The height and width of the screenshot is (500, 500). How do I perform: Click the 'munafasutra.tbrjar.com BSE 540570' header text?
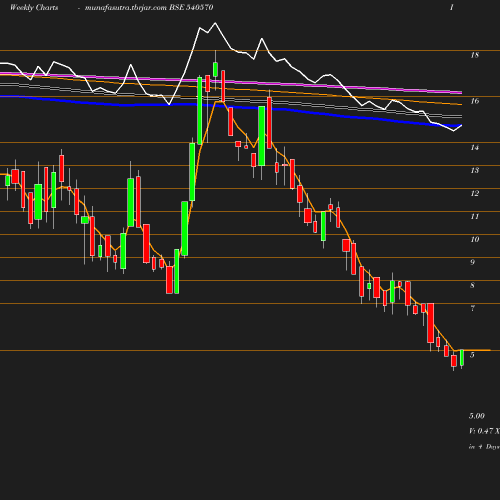(149, 7)
